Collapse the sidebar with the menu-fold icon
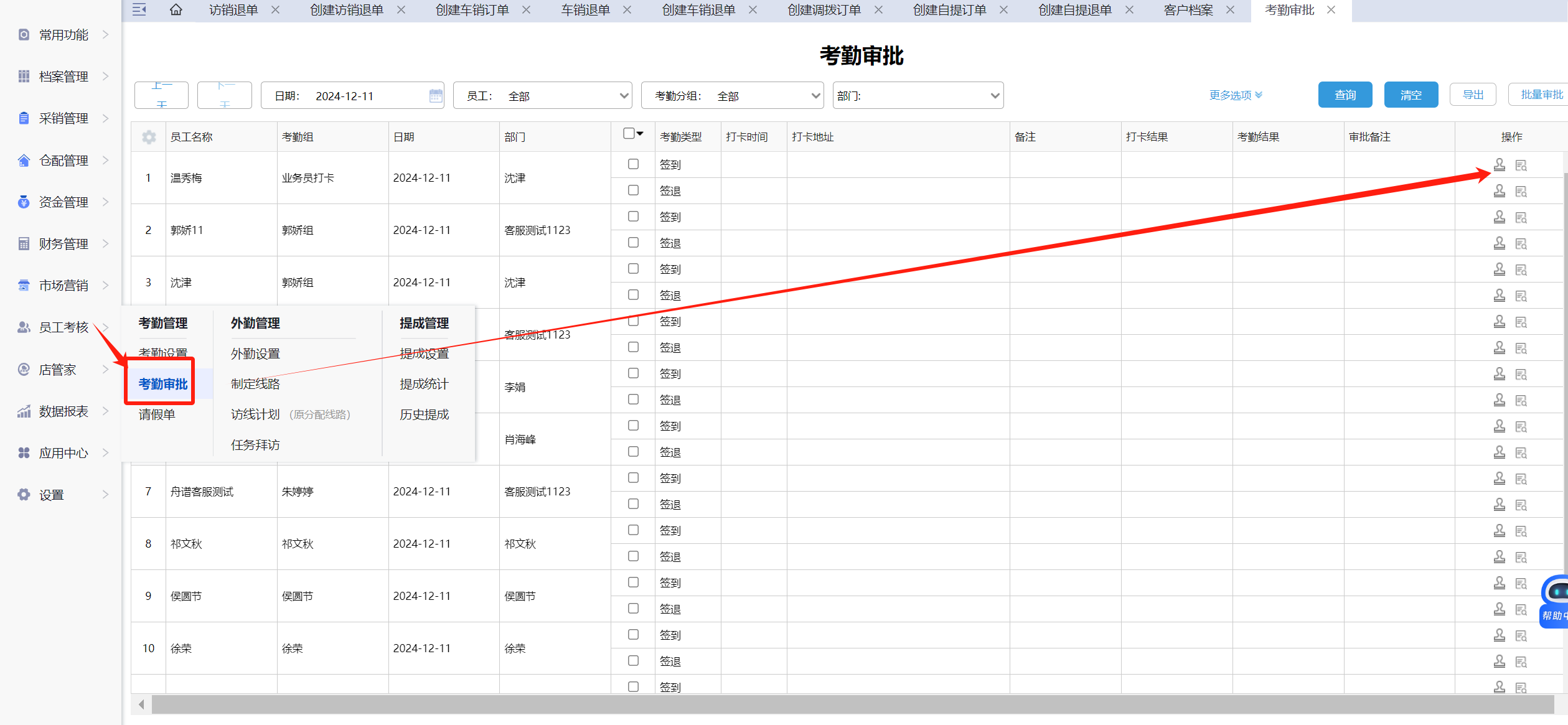 tap(139, 10)
